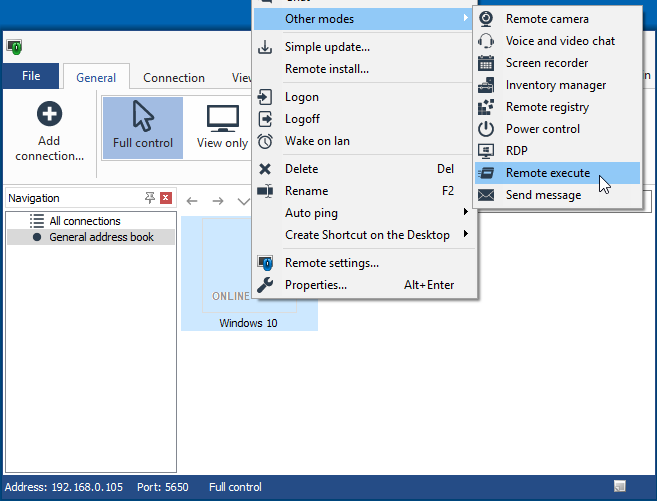Viewport: 657px width, 501px height.
Task: Click the Send message envelope icon
Action: point(486,195)
